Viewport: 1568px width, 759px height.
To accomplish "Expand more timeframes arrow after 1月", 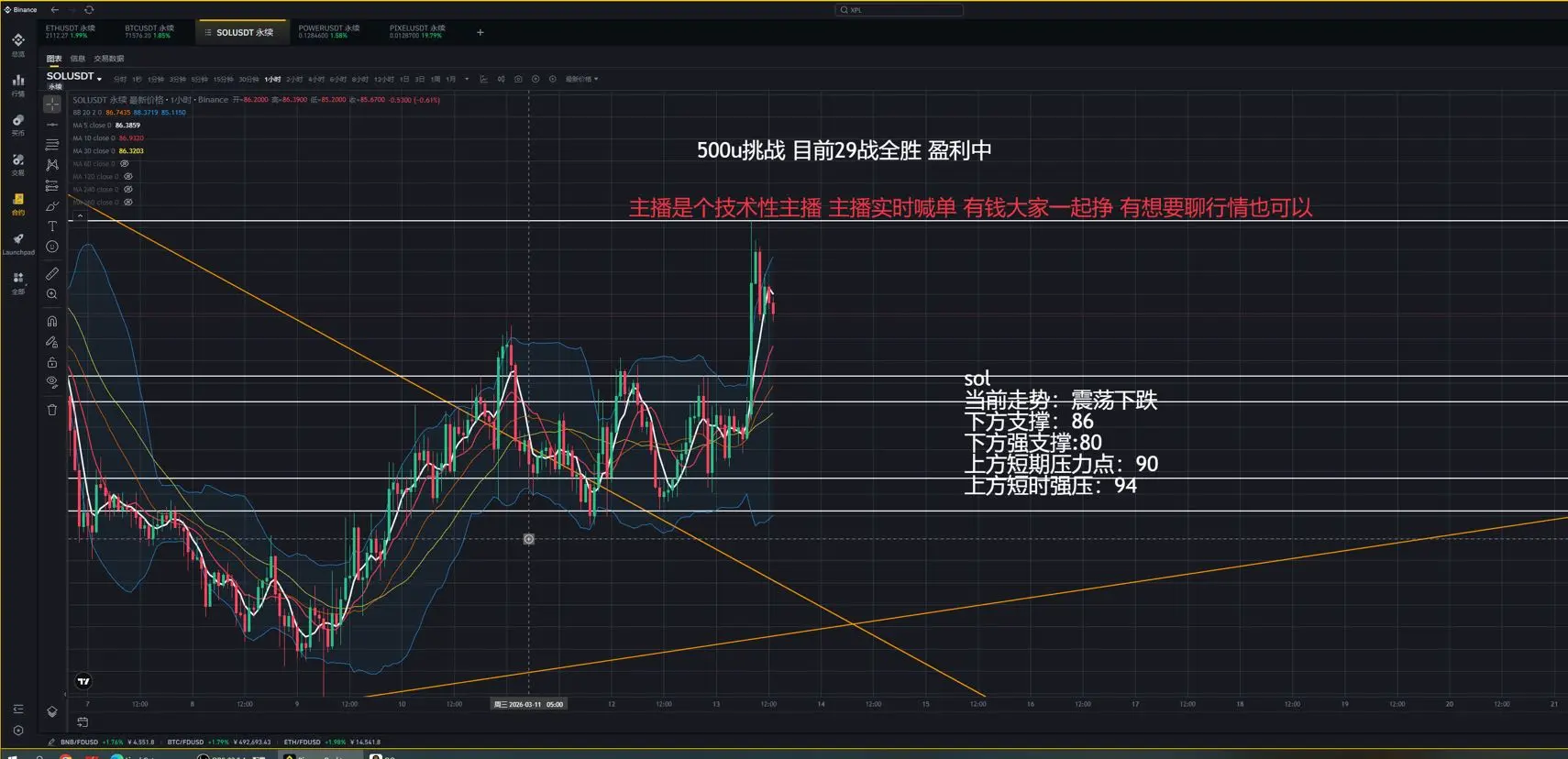I will (x=467, y=79).
